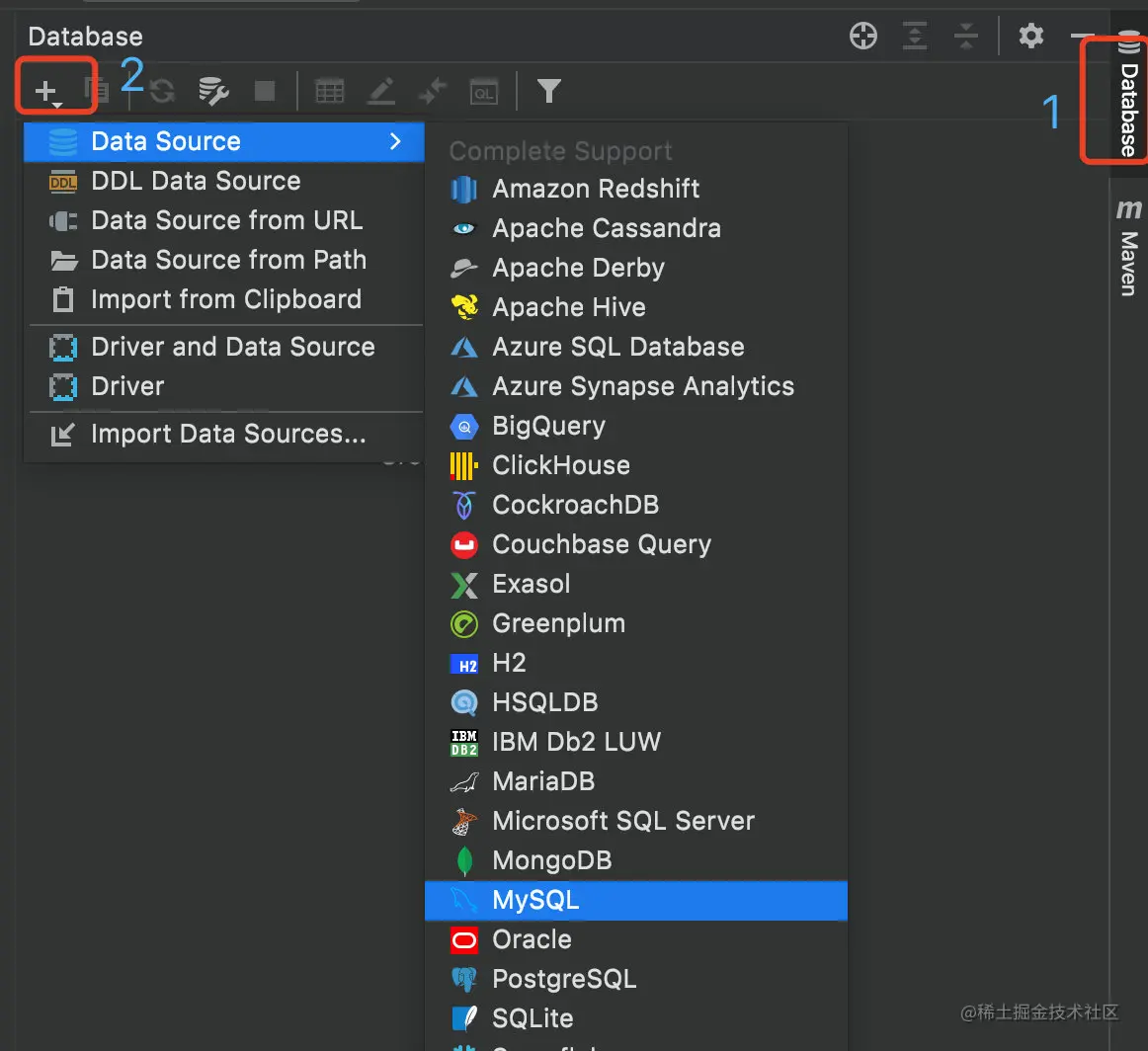Select CockroachDB data source
The height and width of the screenshot is (1051, 1148).
636,505
